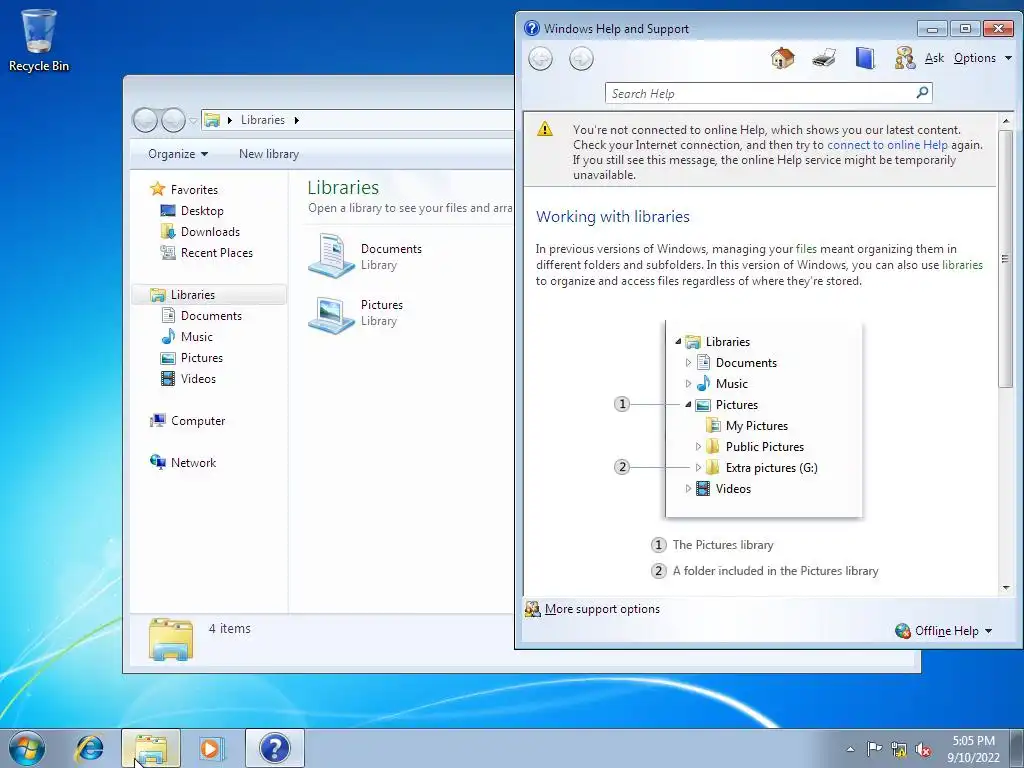This screenshot has height=768, width=1024.
Task: Select Downloads in Favorites
Action: click(x=210, y=232)
